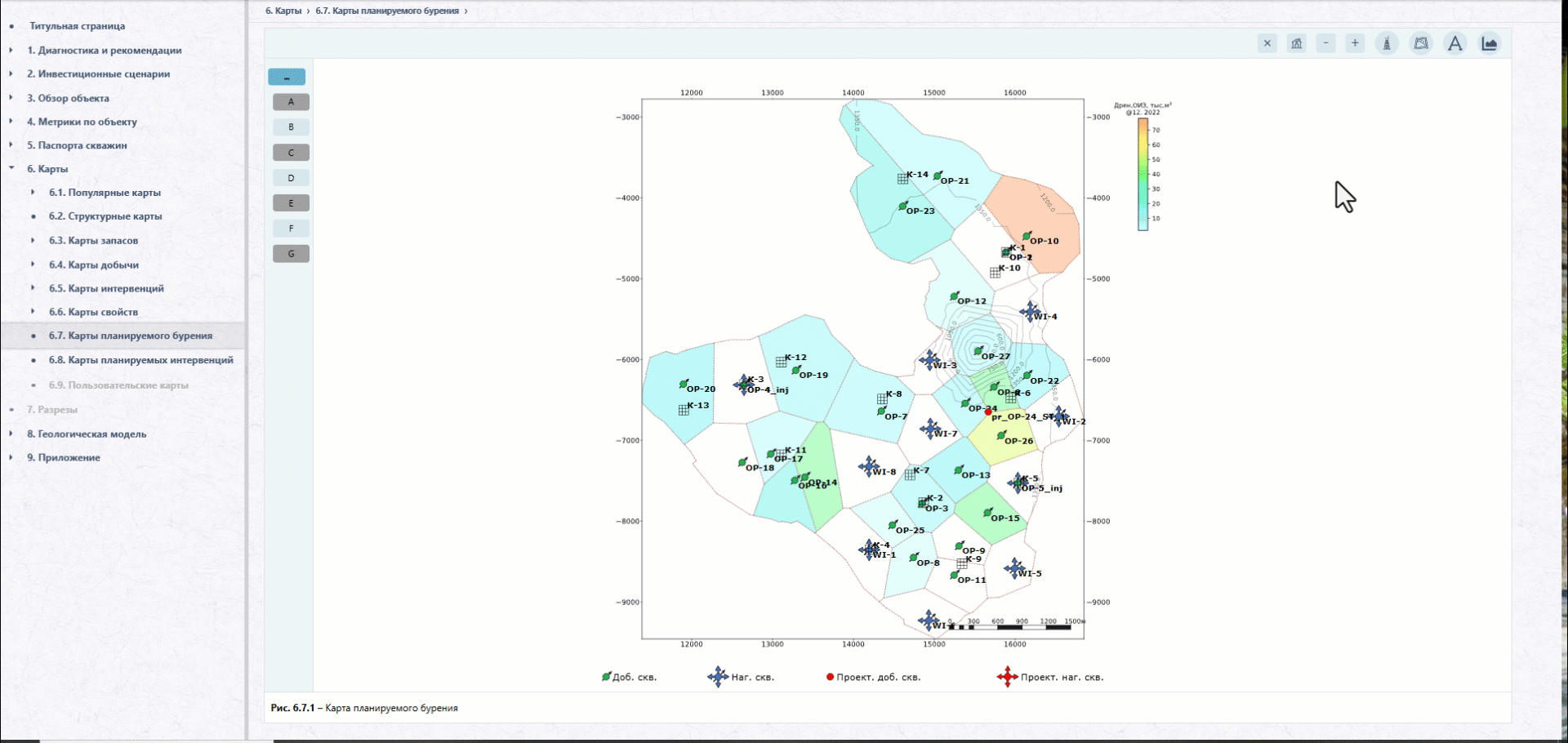
Task: Toggle layer A button
Action: tap(291, 102)
